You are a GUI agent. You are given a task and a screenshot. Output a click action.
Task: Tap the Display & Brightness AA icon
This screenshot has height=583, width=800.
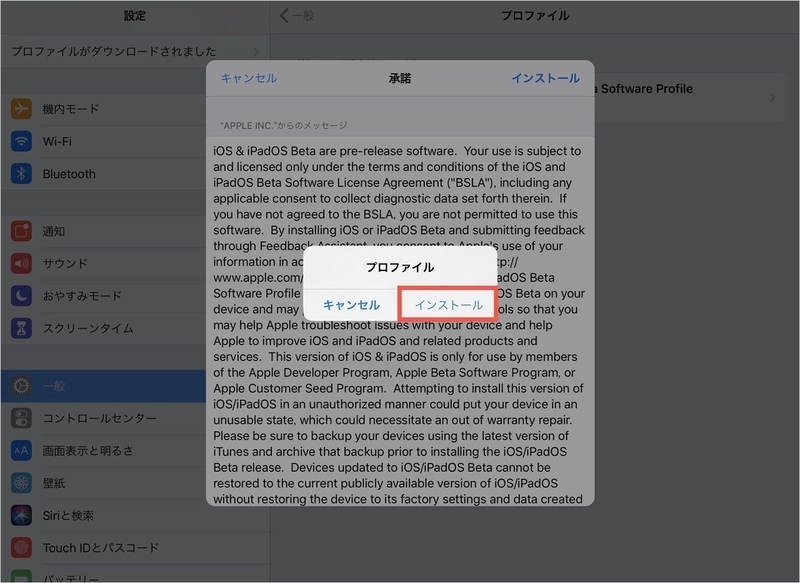click(21, 450)
